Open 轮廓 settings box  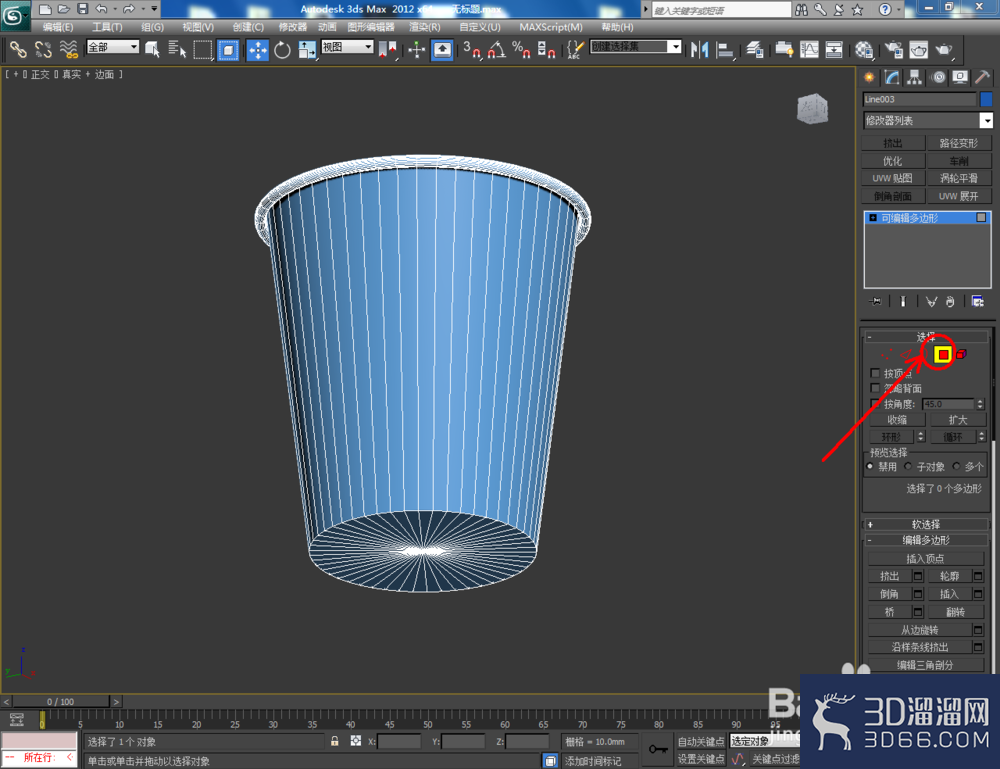pyautogui.click(x=977, y=576)
